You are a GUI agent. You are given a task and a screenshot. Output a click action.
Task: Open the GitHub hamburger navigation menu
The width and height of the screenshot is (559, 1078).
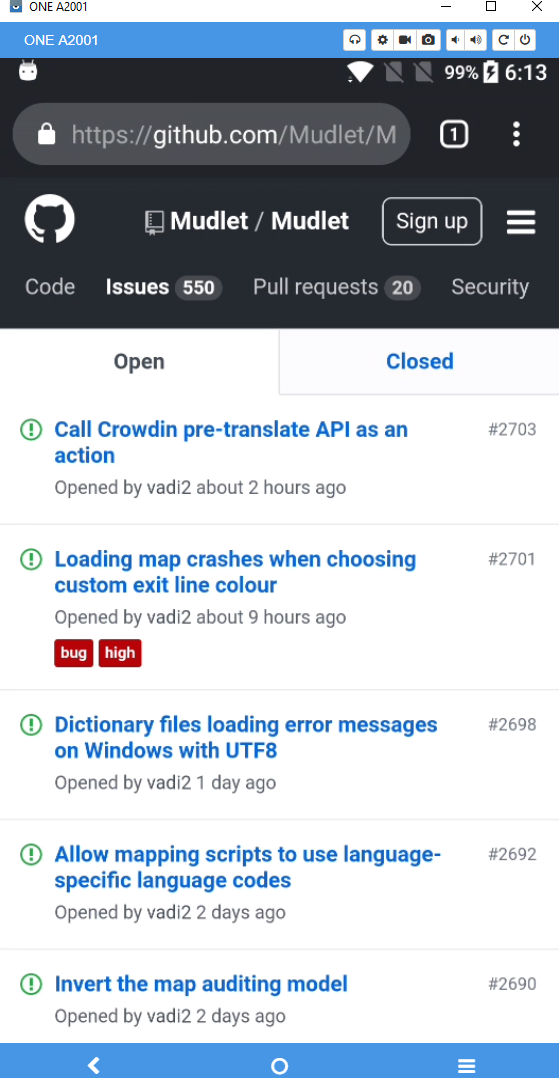point(520,221)
